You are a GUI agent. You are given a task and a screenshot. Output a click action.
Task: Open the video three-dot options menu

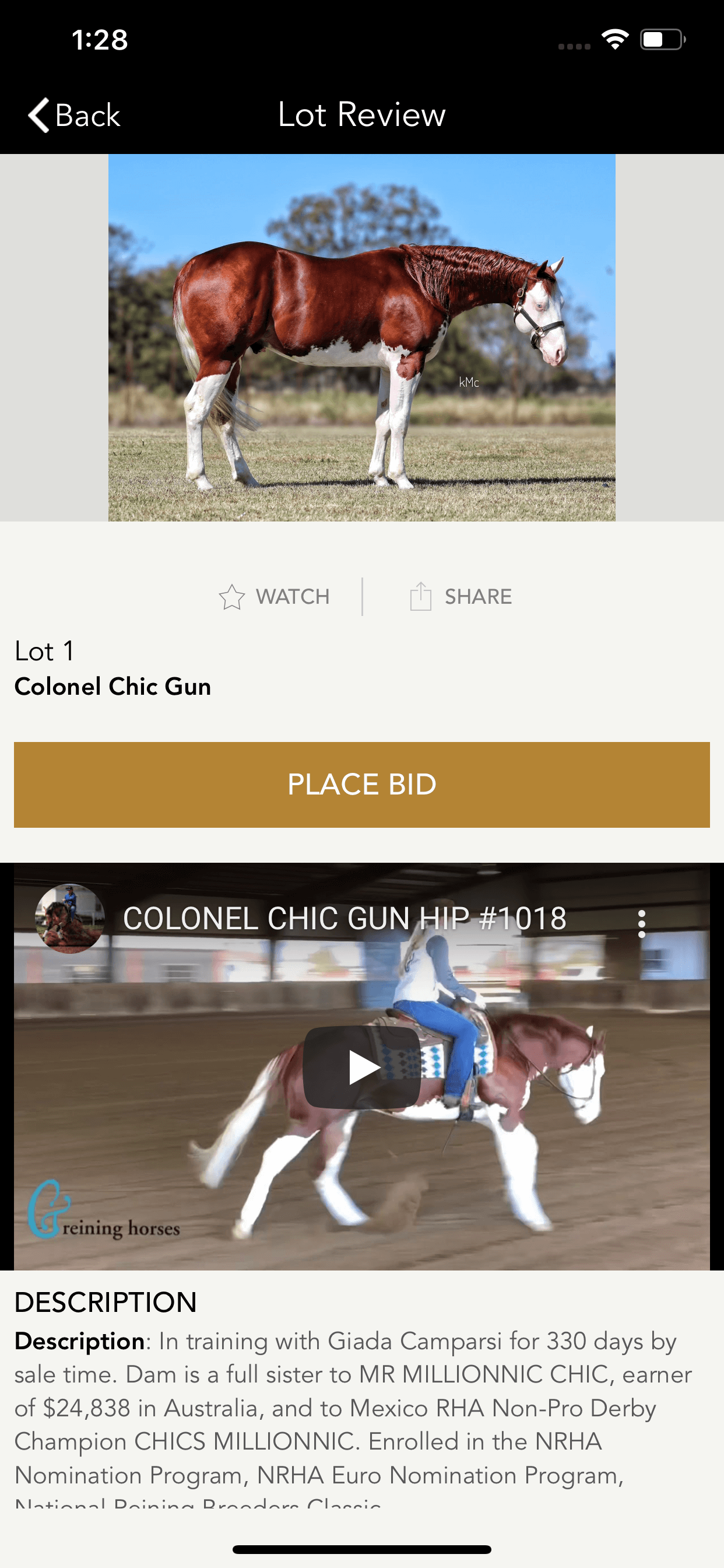(x=641, y=923)
